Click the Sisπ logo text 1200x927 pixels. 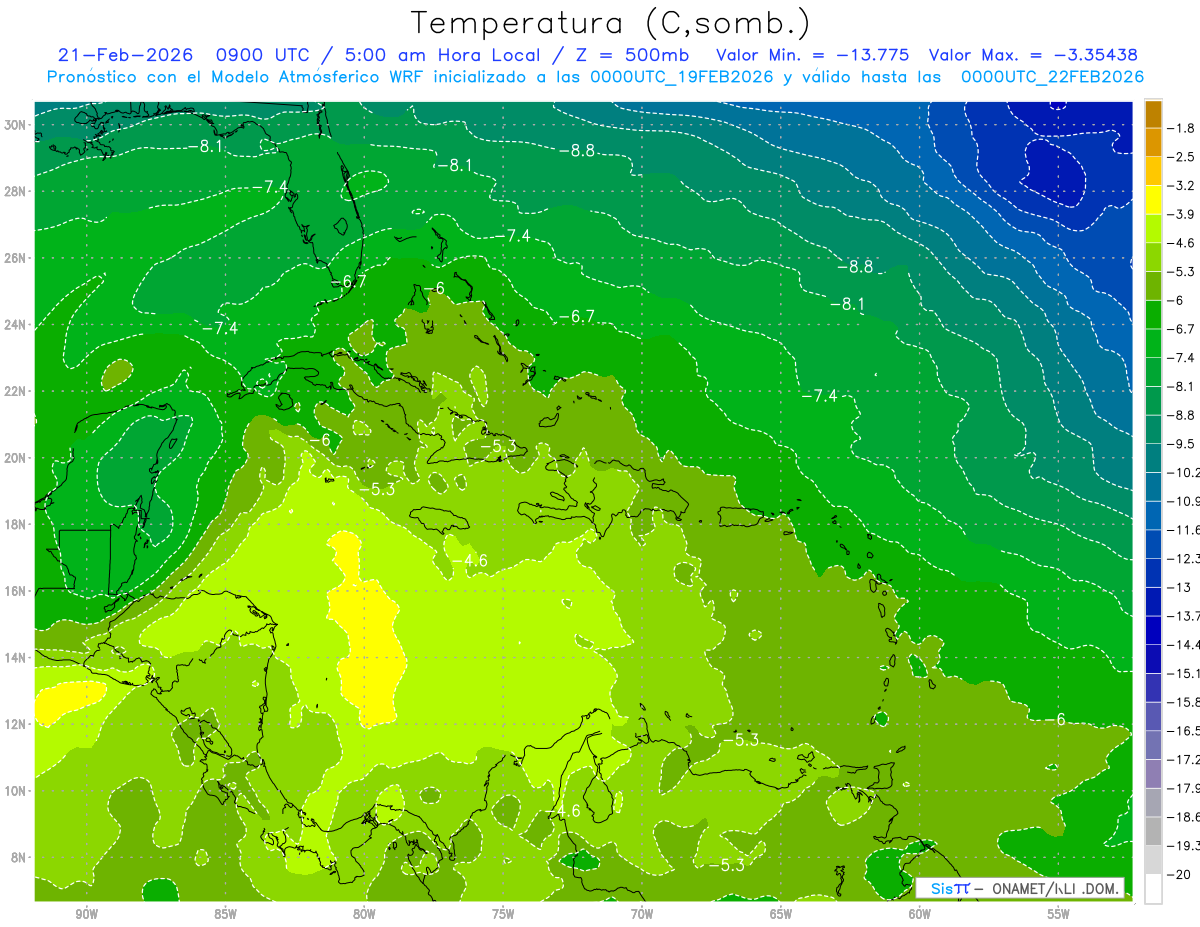949,888
